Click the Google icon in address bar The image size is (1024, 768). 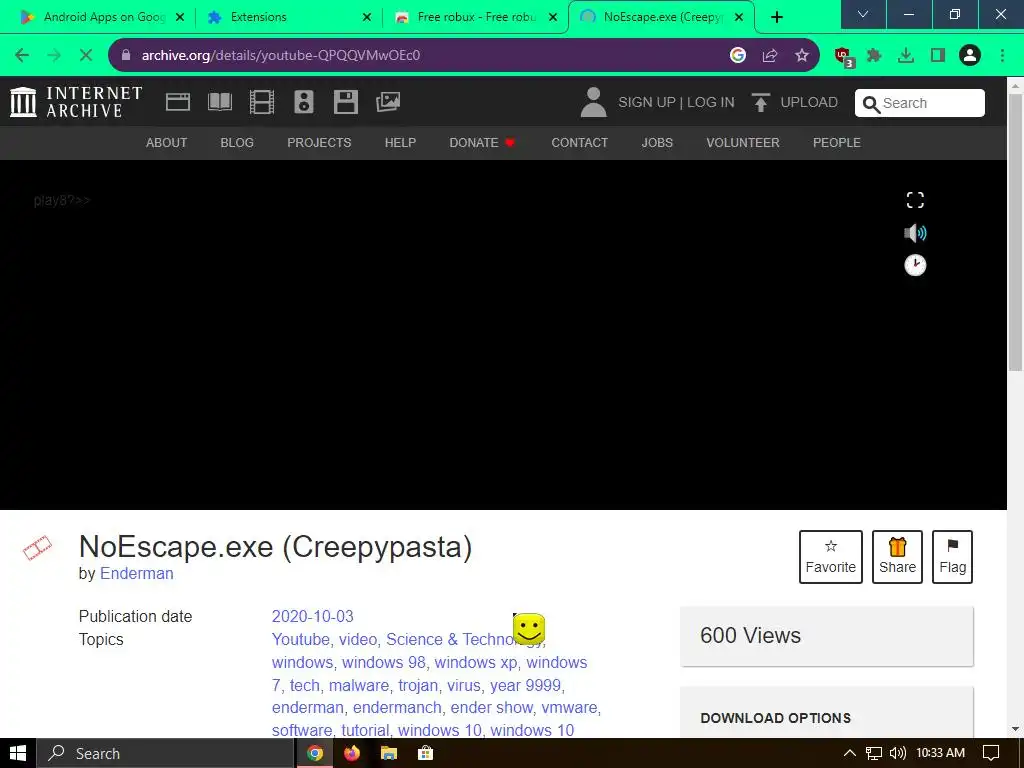coord(738,56)
